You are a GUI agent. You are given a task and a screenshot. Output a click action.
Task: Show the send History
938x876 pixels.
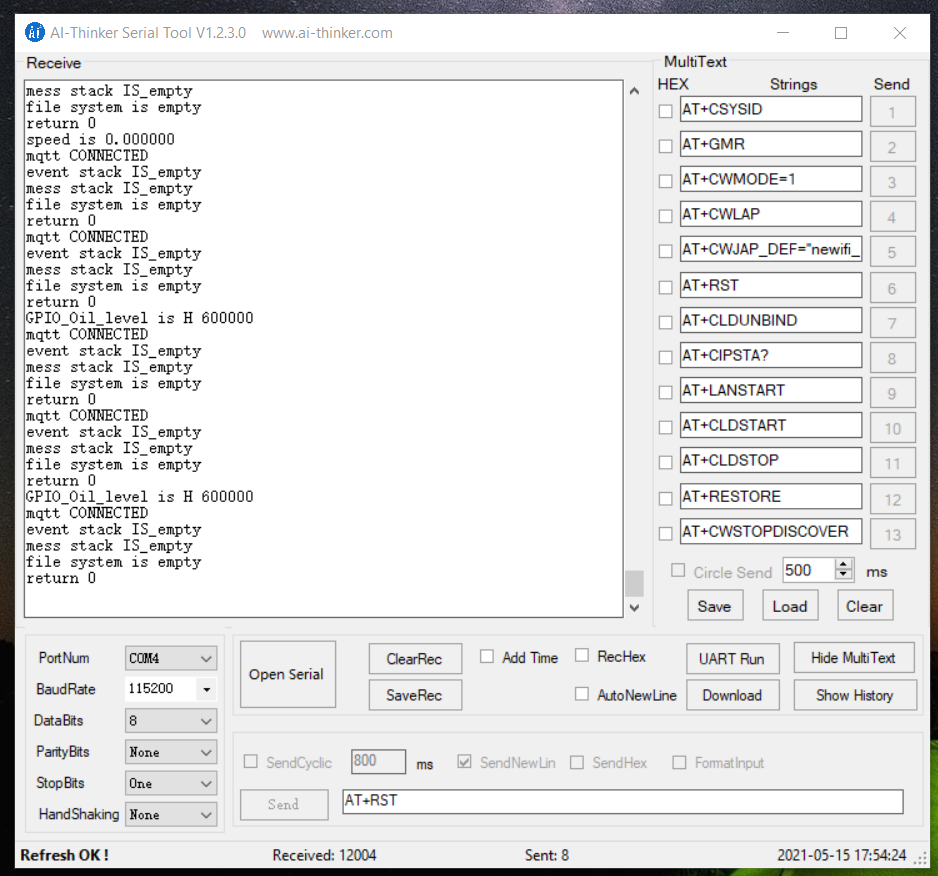854,694
